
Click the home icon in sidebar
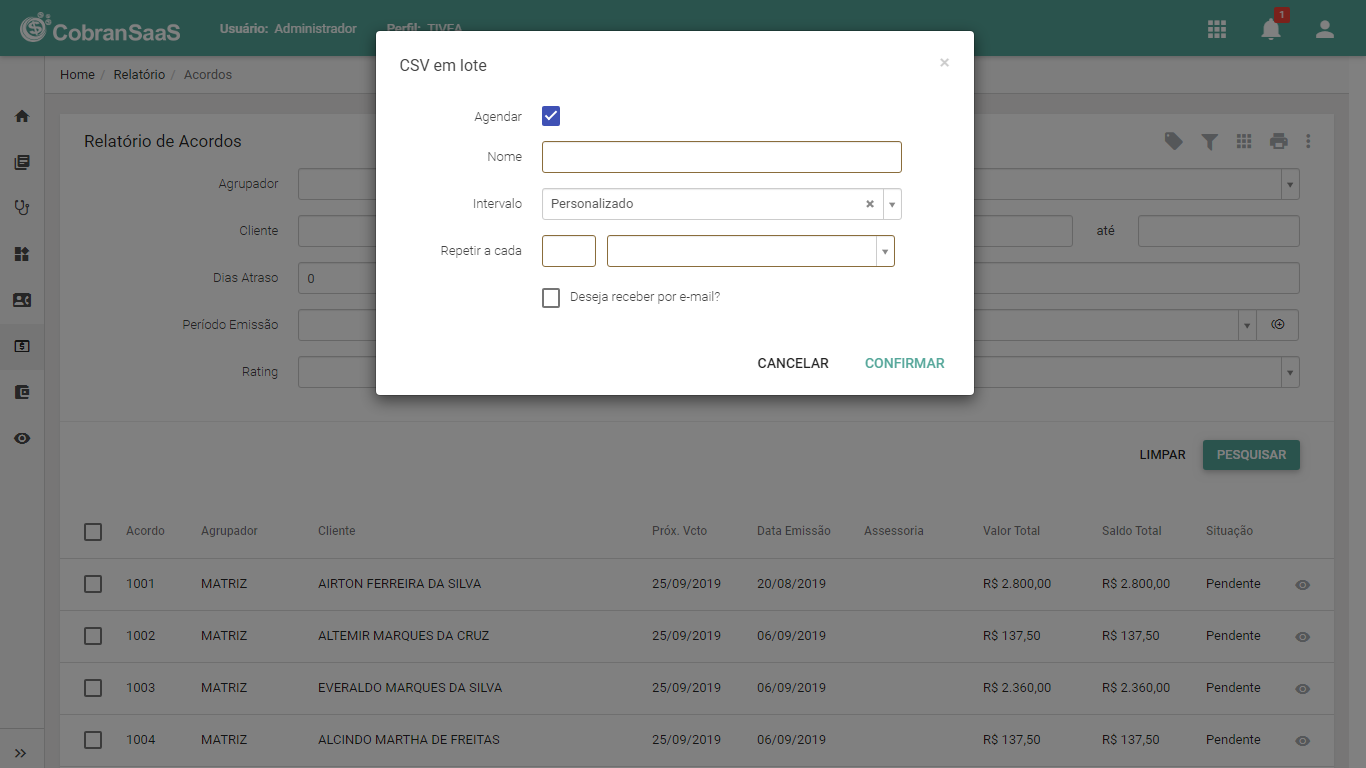(x=22, y=116)
